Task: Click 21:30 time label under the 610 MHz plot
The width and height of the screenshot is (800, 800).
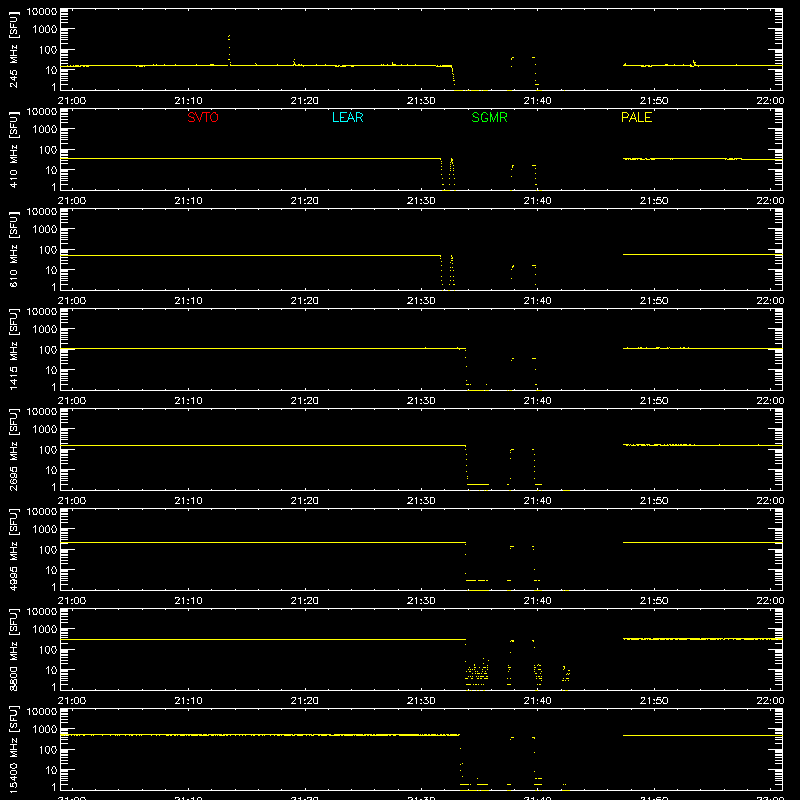Action: pos(421,301)
